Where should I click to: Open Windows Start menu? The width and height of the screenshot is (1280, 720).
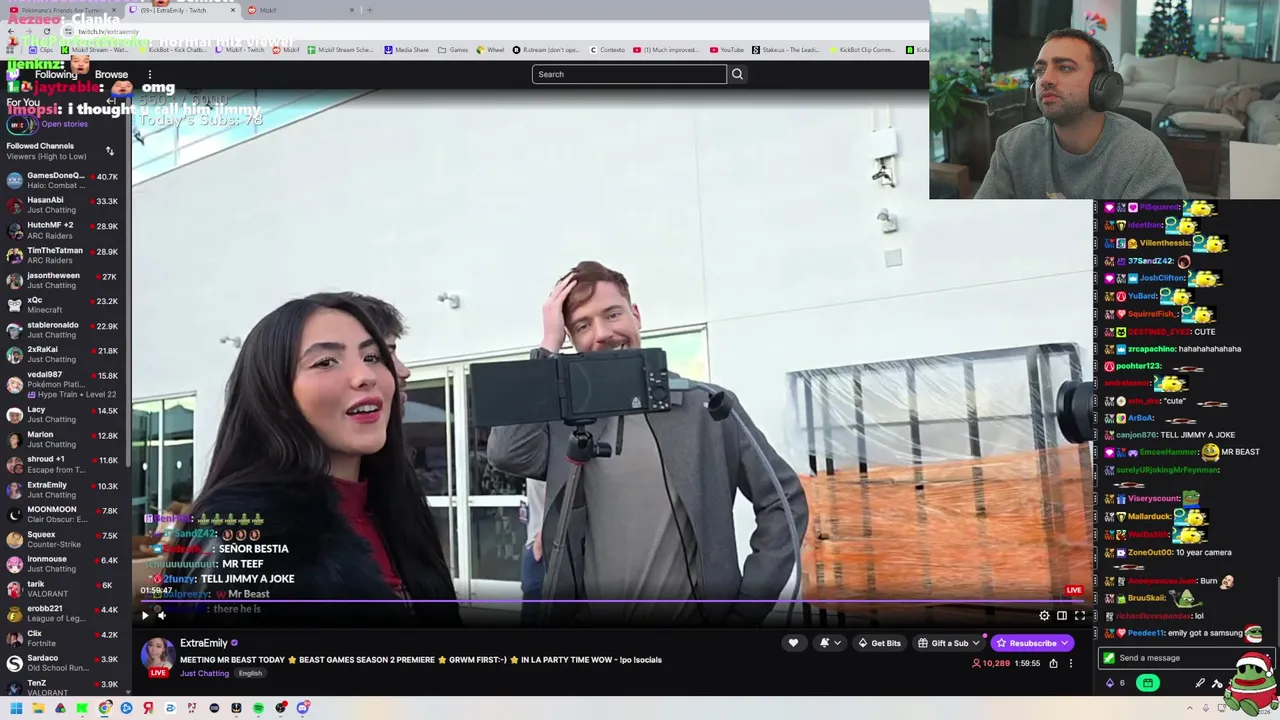click(x=16, y=708)
